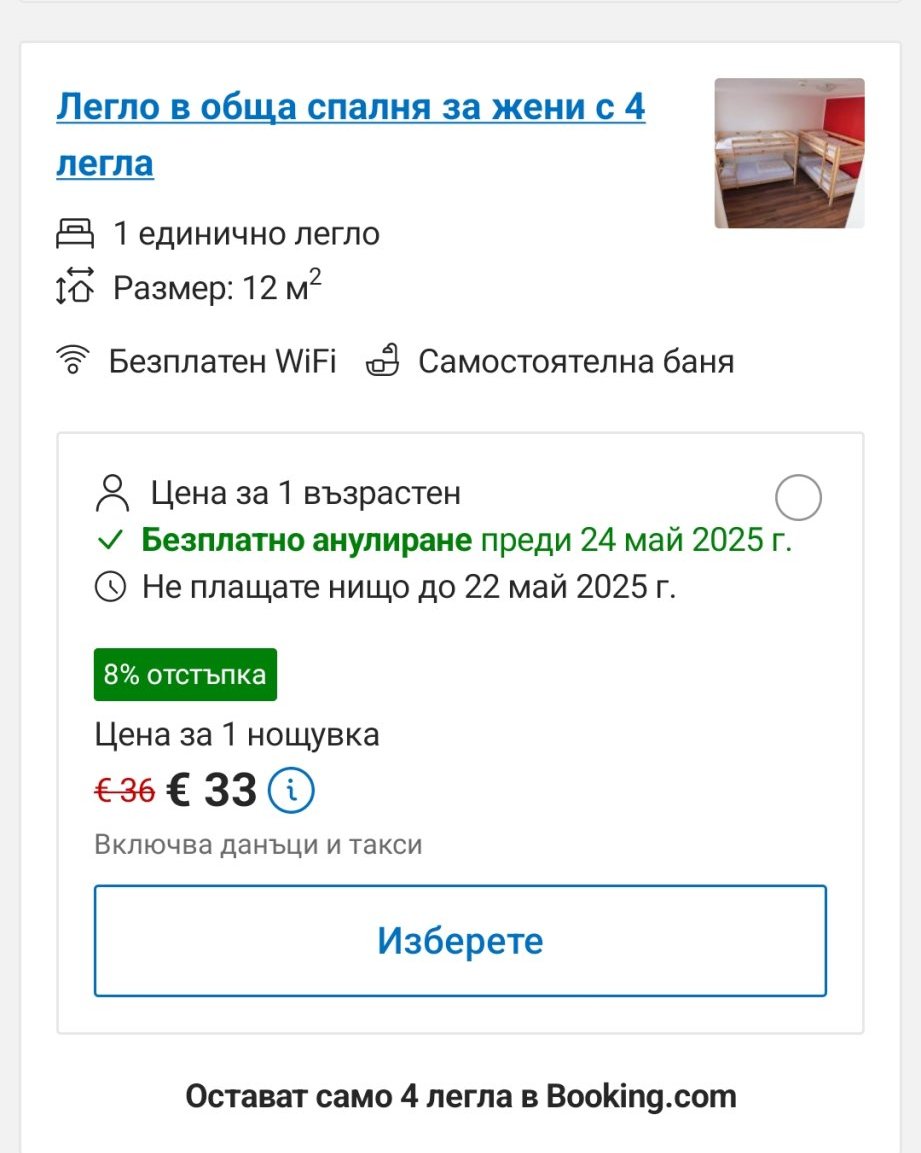Image resolution: width=921 pixels, height=1153 pixels.
Task: Click the free cancellation checkmark icon
Action: 110,541
